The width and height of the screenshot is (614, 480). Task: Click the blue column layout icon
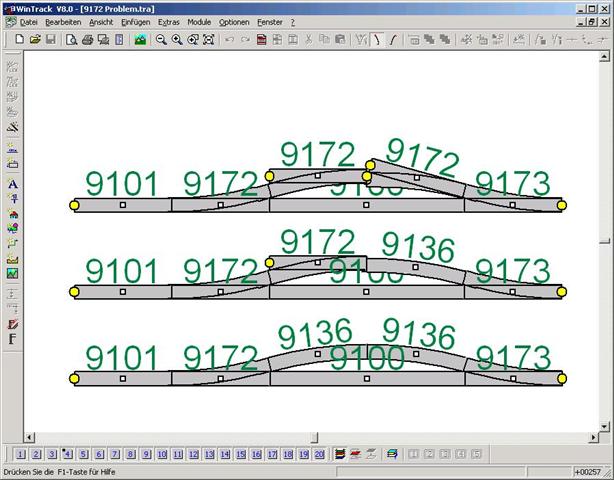119,39
